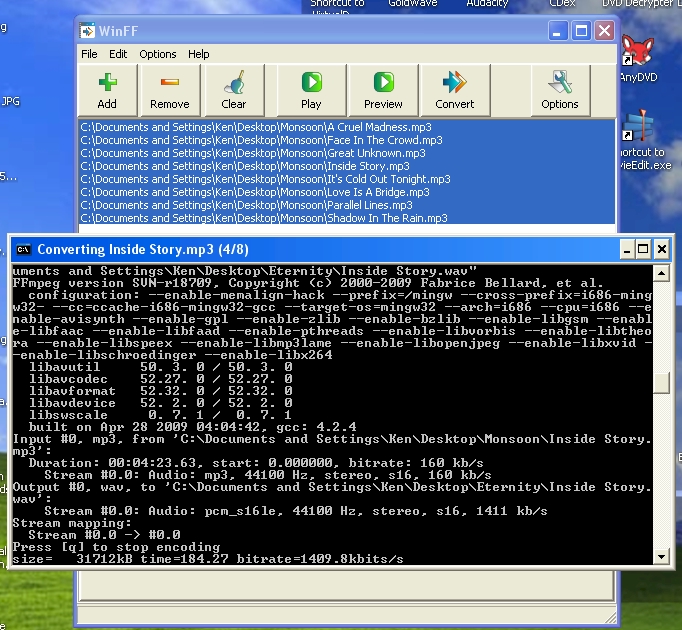Click the console scrollbar up arrow

point(662,274)
